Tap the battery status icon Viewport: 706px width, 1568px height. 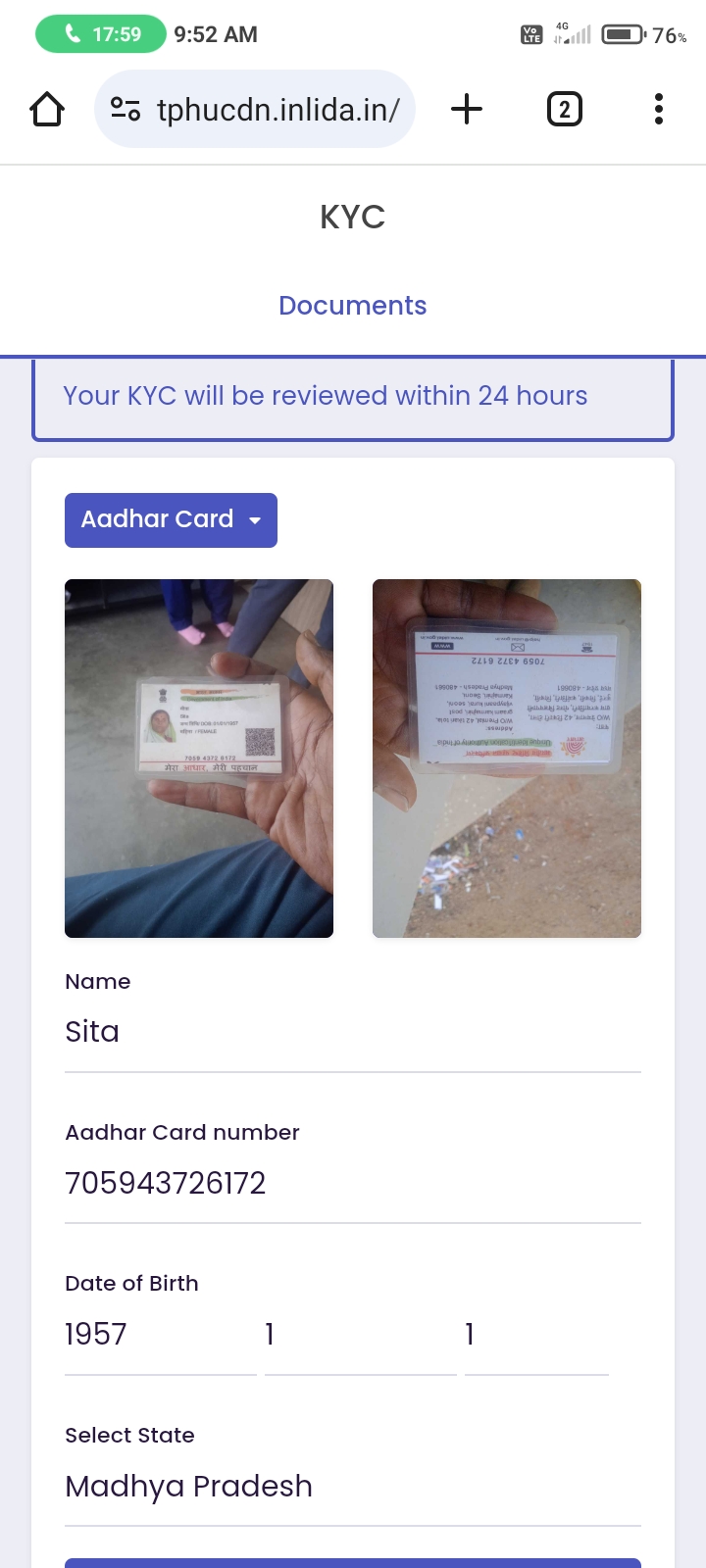pyautogui.click(x=624, y=35)
